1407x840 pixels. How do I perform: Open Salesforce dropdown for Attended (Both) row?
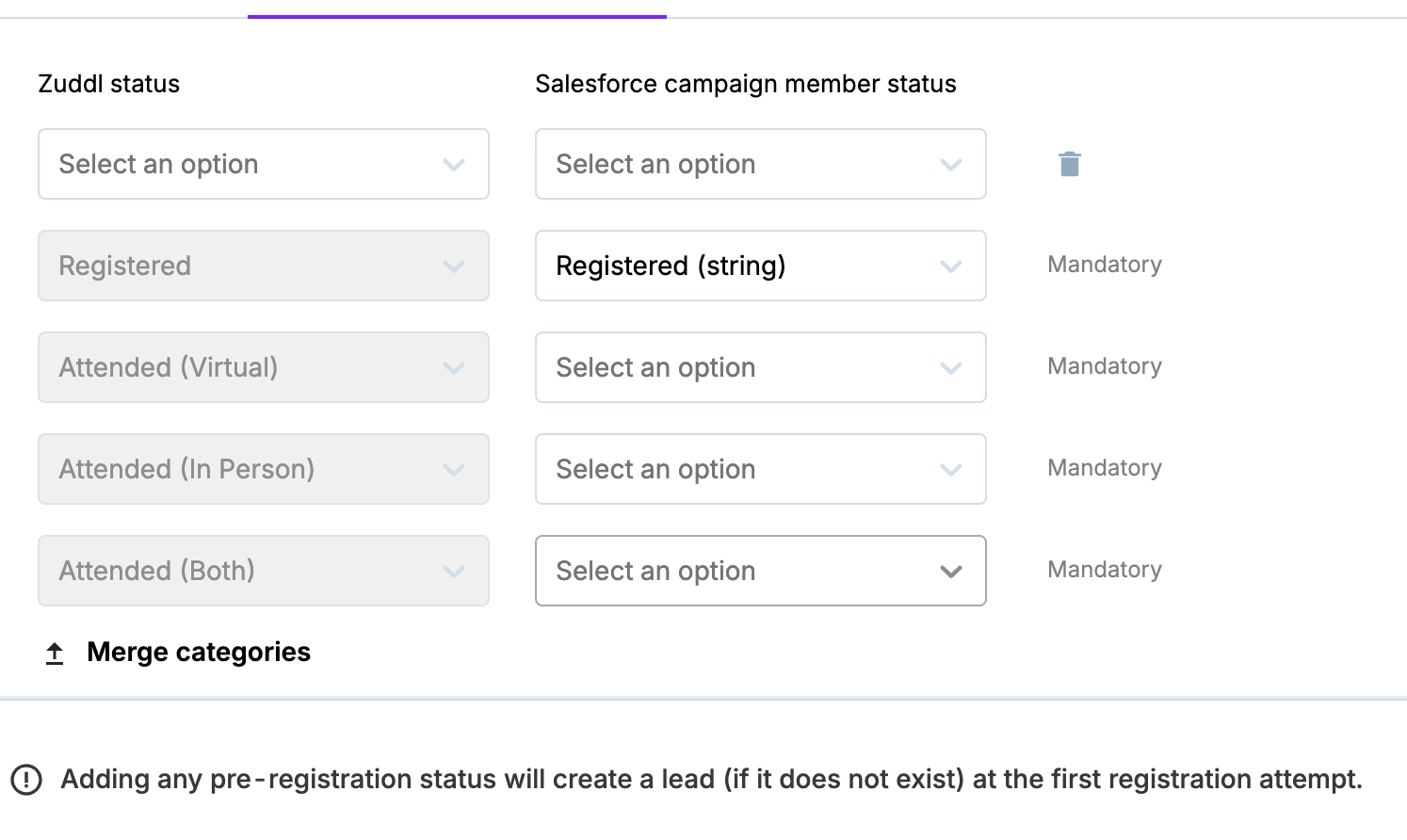point(760,571)
